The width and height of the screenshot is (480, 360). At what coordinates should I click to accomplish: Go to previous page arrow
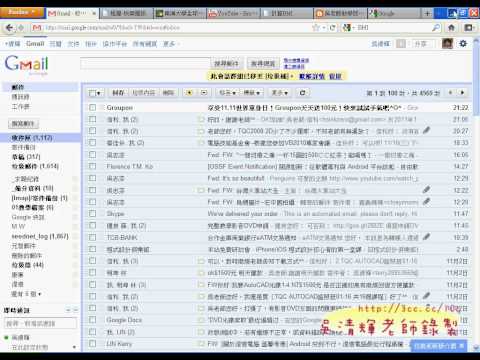coord(450,93)
